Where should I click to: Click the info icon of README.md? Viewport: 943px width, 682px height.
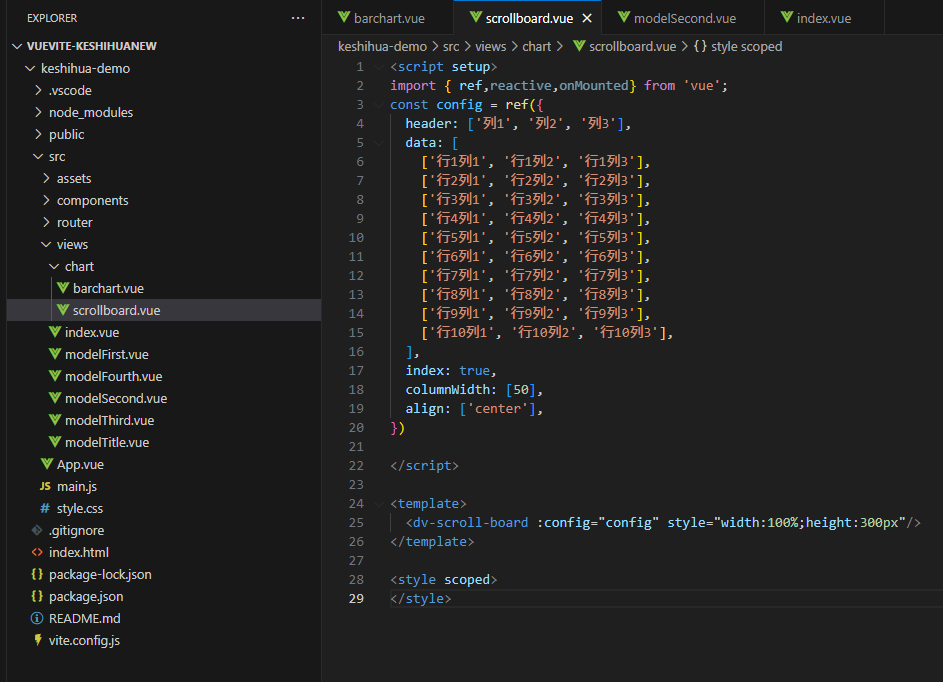tap(37, 618)
